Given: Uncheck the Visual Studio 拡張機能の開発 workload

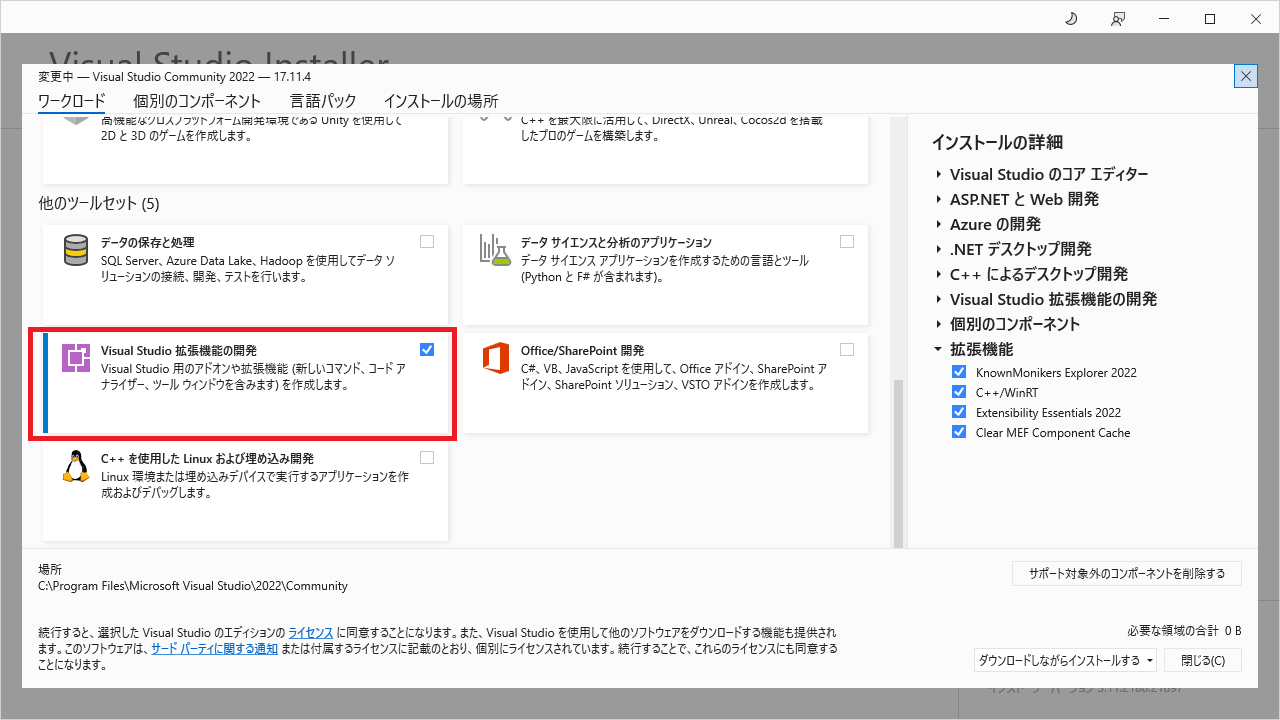Looking at the screenshot, I should [x=427, y=349].
